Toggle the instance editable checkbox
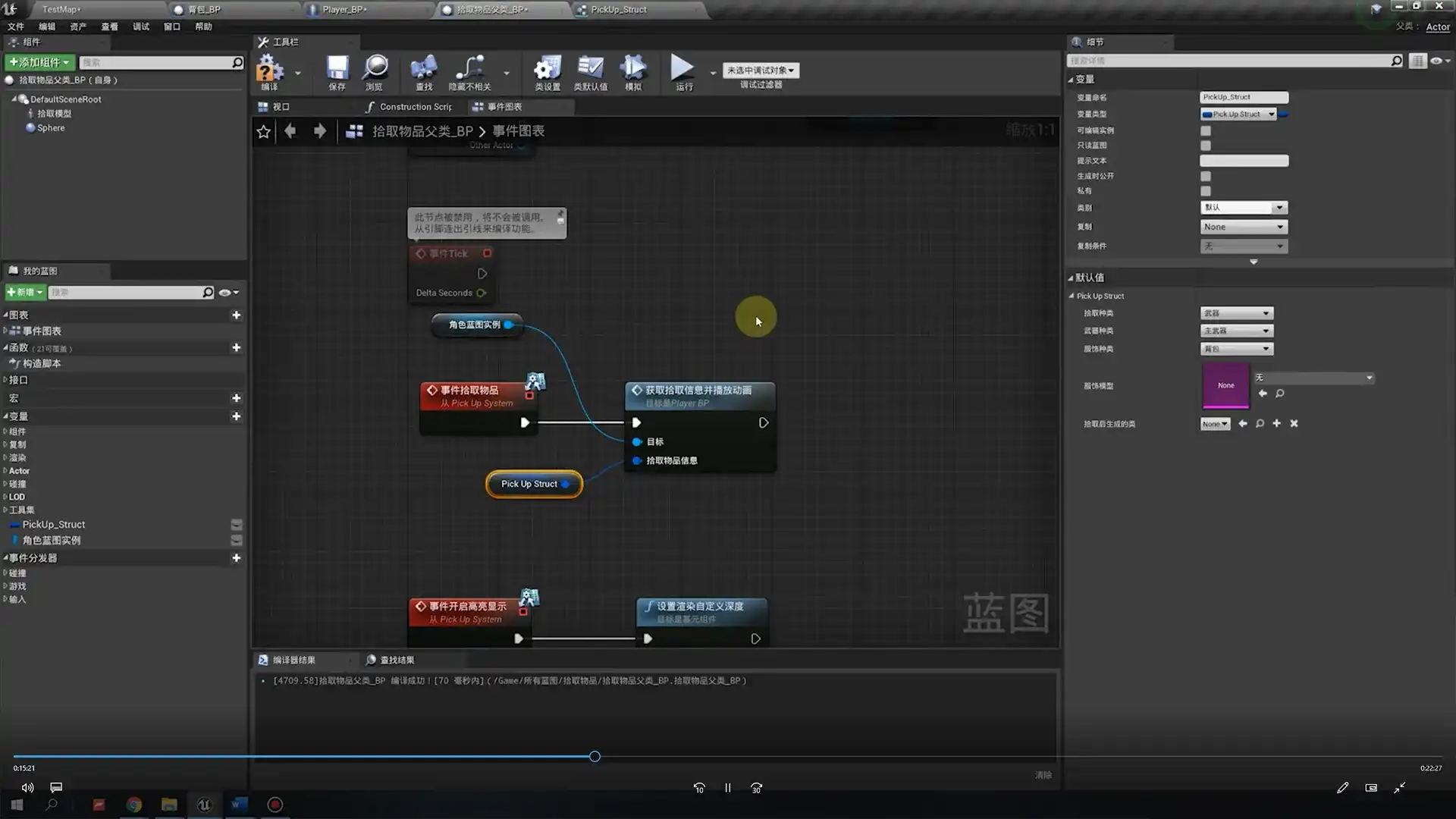The height and width of the screenshot is (819, 1456). coord(1206,130)
